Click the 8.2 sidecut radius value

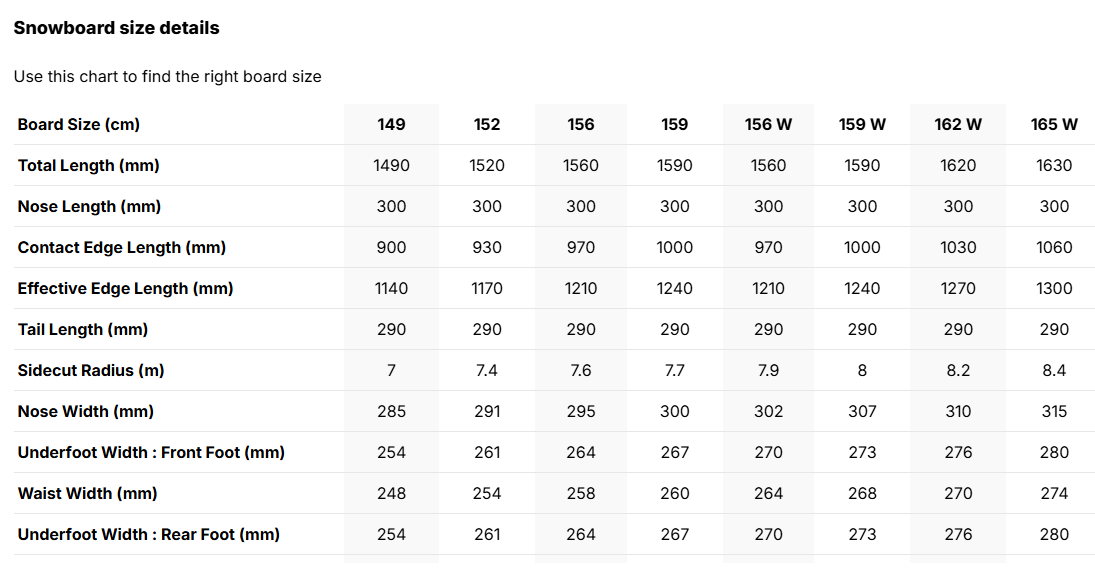[x=958, y=370]
